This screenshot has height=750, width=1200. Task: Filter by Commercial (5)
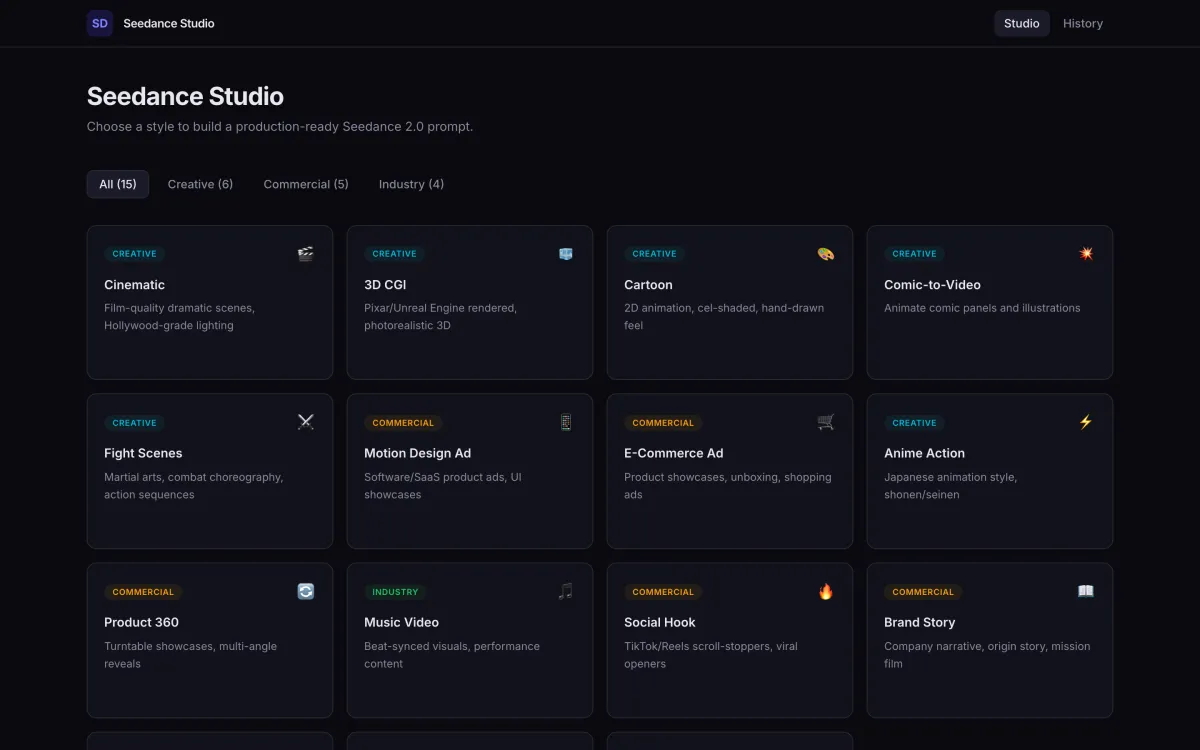[x=306, y=184]
